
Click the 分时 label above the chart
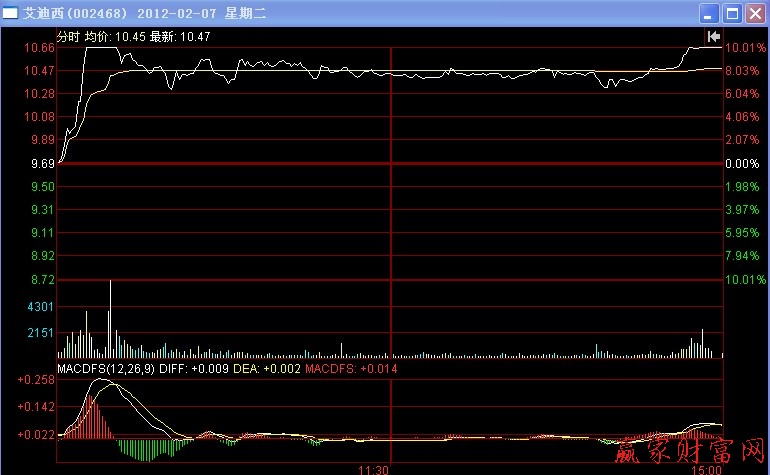coord(68,36)
